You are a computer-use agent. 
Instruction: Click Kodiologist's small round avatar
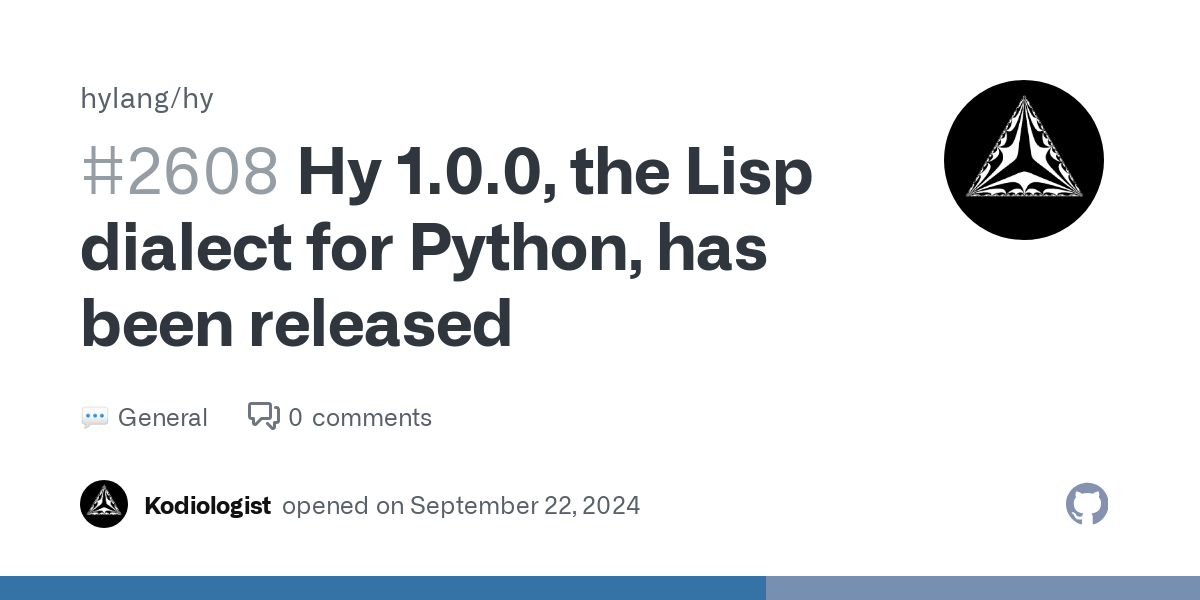[x=104, y=504]
